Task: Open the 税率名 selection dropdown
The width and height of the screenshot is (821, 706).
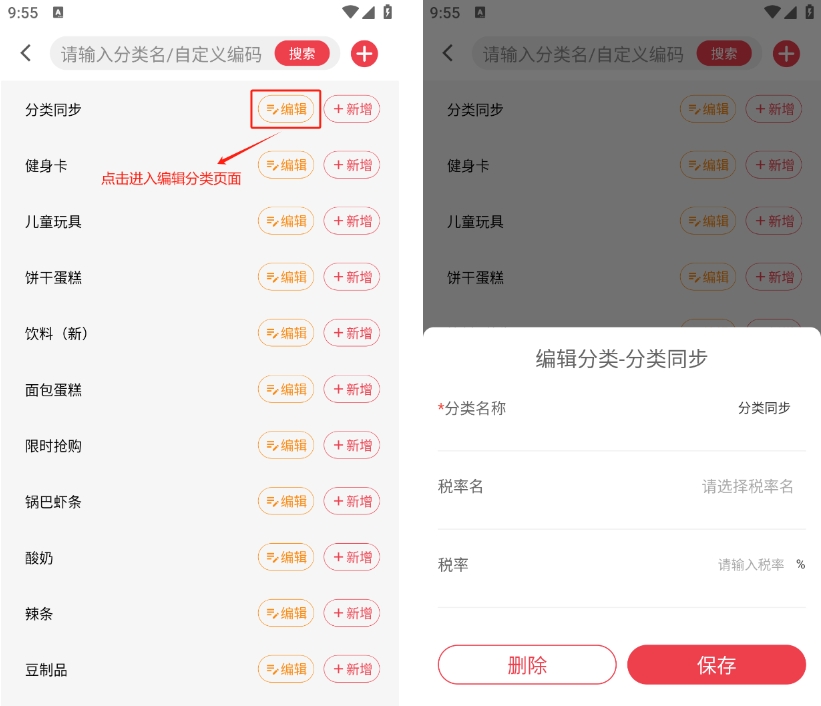Action: [x=747, y=487]
